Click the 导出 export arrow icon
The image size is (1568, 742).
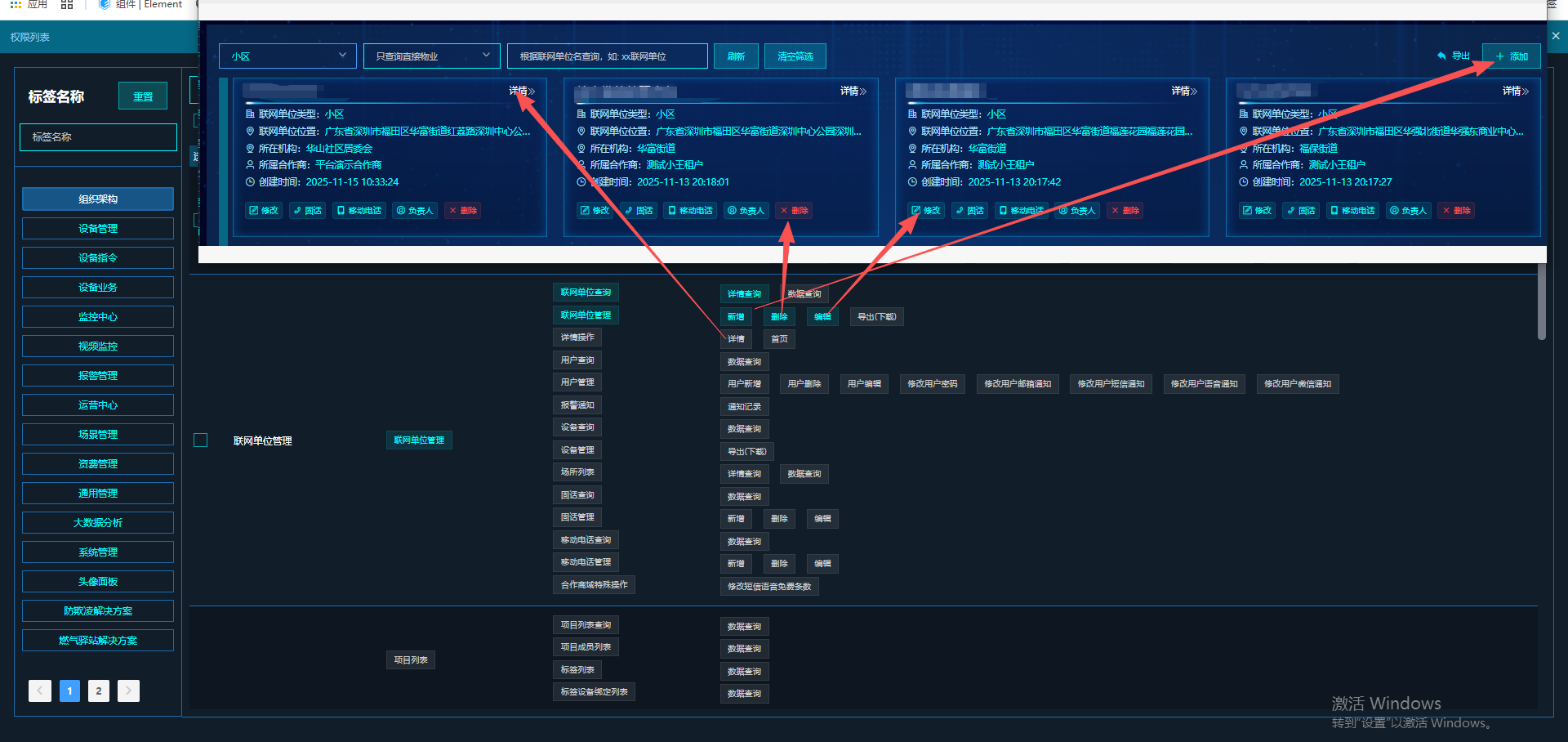(x=1441, y=56)
